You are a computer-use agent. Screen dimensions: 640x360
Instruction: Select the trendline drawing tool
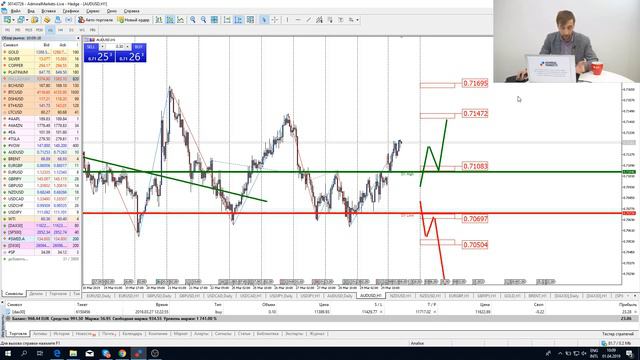[309, 20]
